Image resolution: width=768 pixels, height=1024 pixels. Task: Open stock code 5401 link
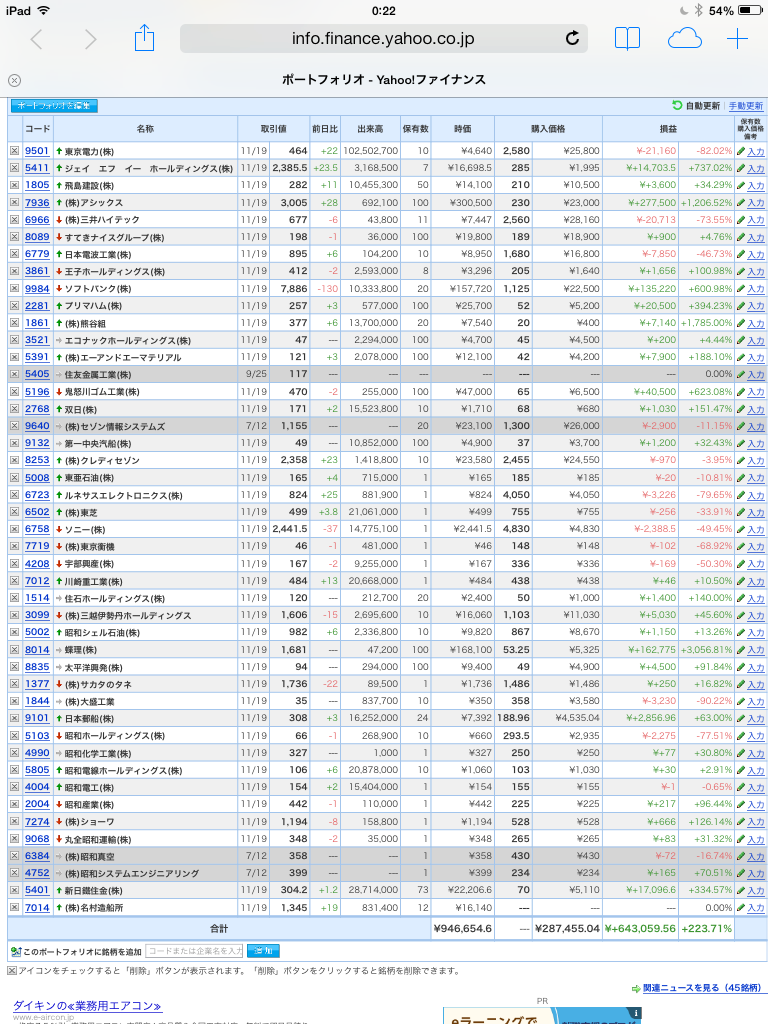[x=37, y=890]
